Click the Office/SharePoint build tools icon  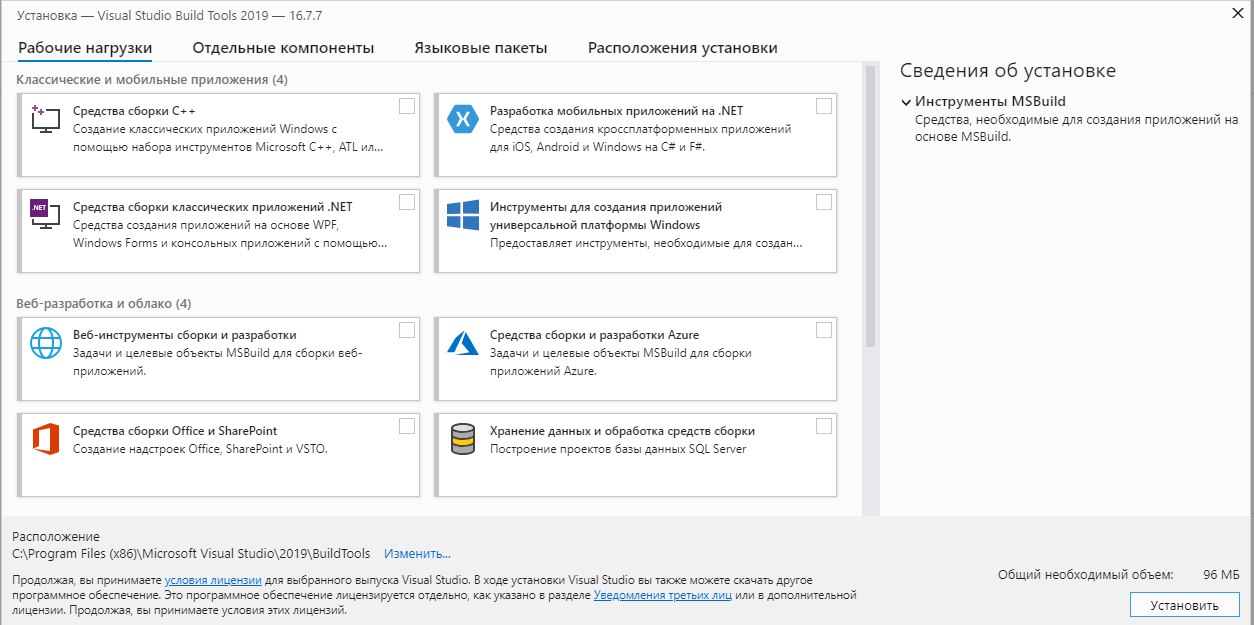(x=46, y=439)
